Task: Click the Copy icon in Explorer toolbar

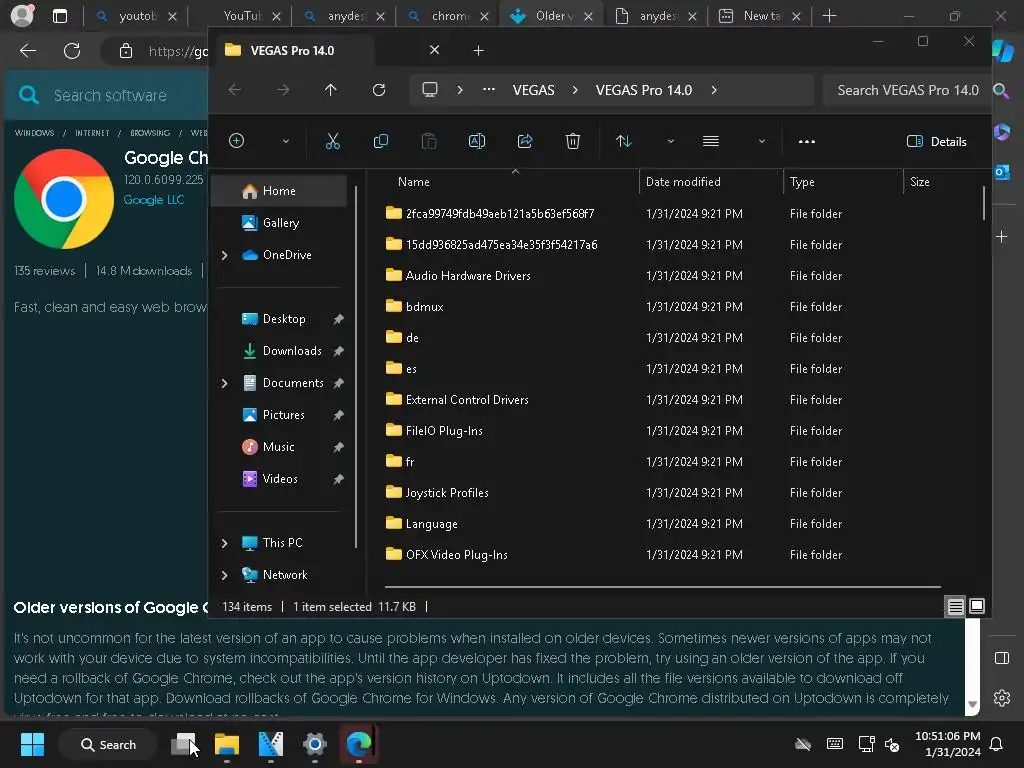Action: click(x=381, y=141)
